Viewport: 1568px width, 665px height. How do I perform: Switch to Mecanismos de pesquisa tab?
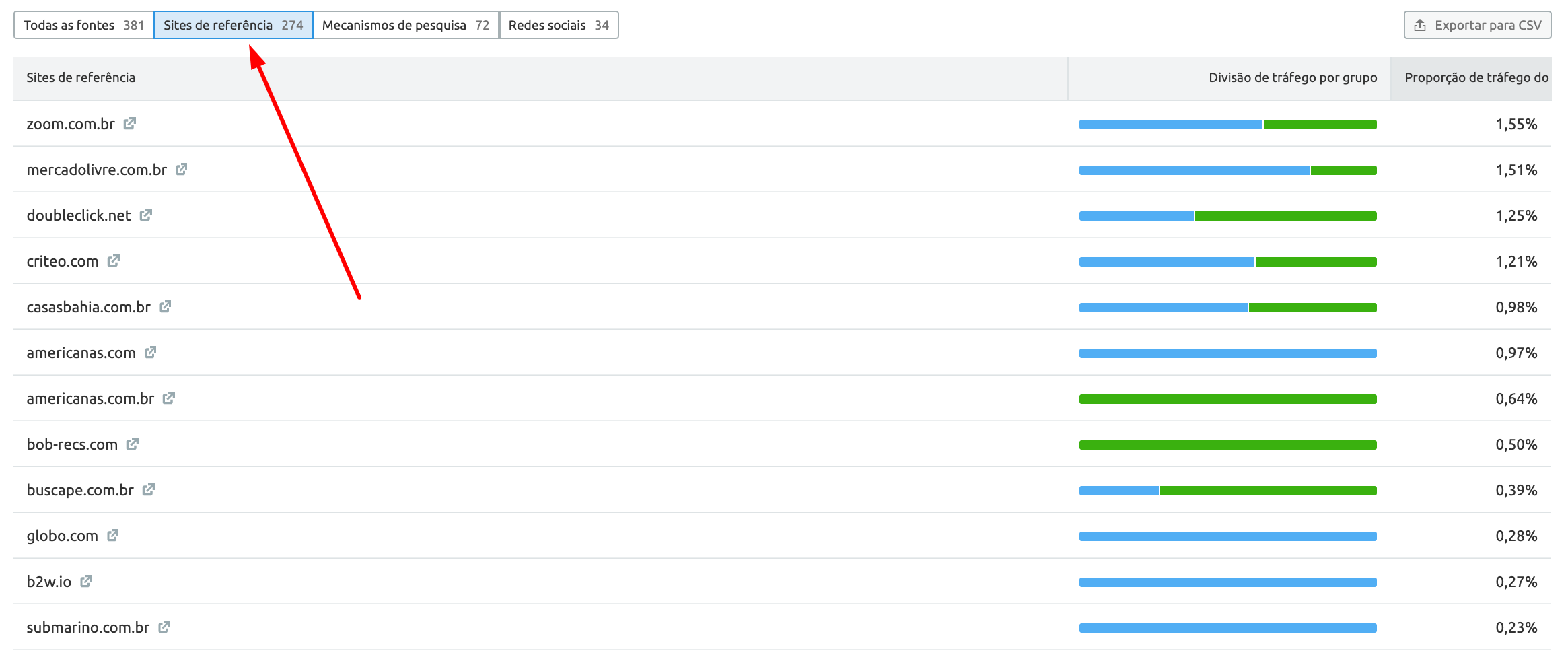click(406, 25)
